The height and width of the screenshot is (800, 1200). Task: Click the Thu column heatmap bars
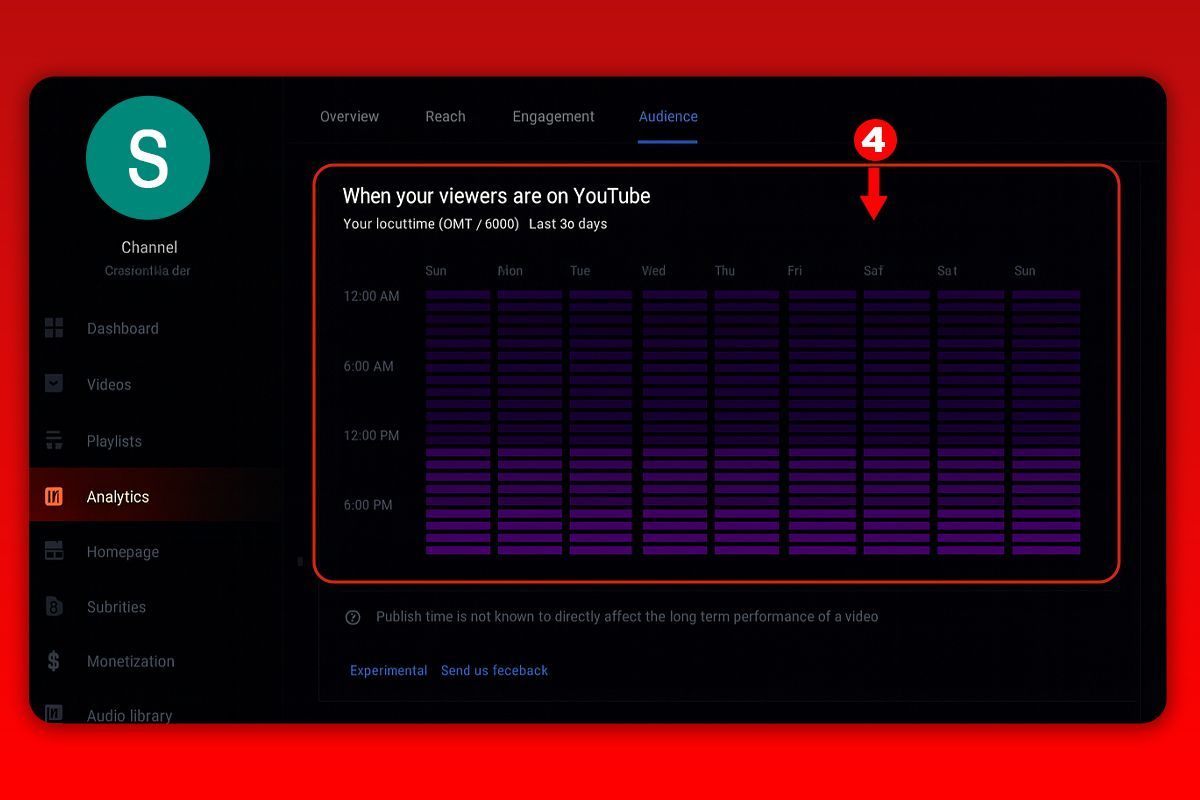[x=746, y=422]
